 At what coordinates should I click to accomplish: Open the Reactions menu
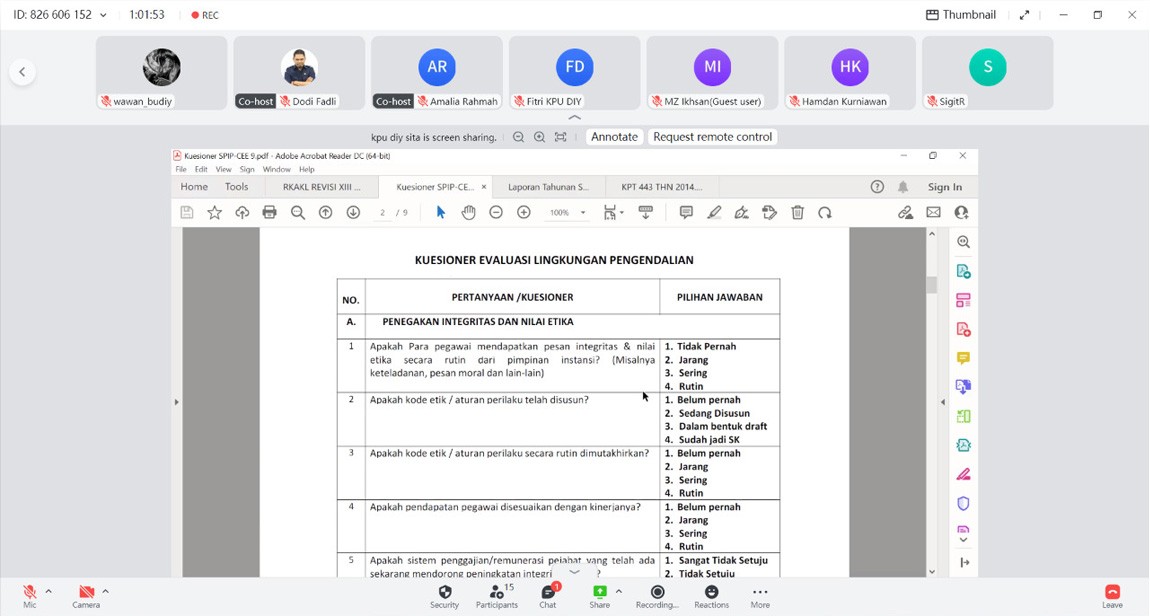pos(711,593)
